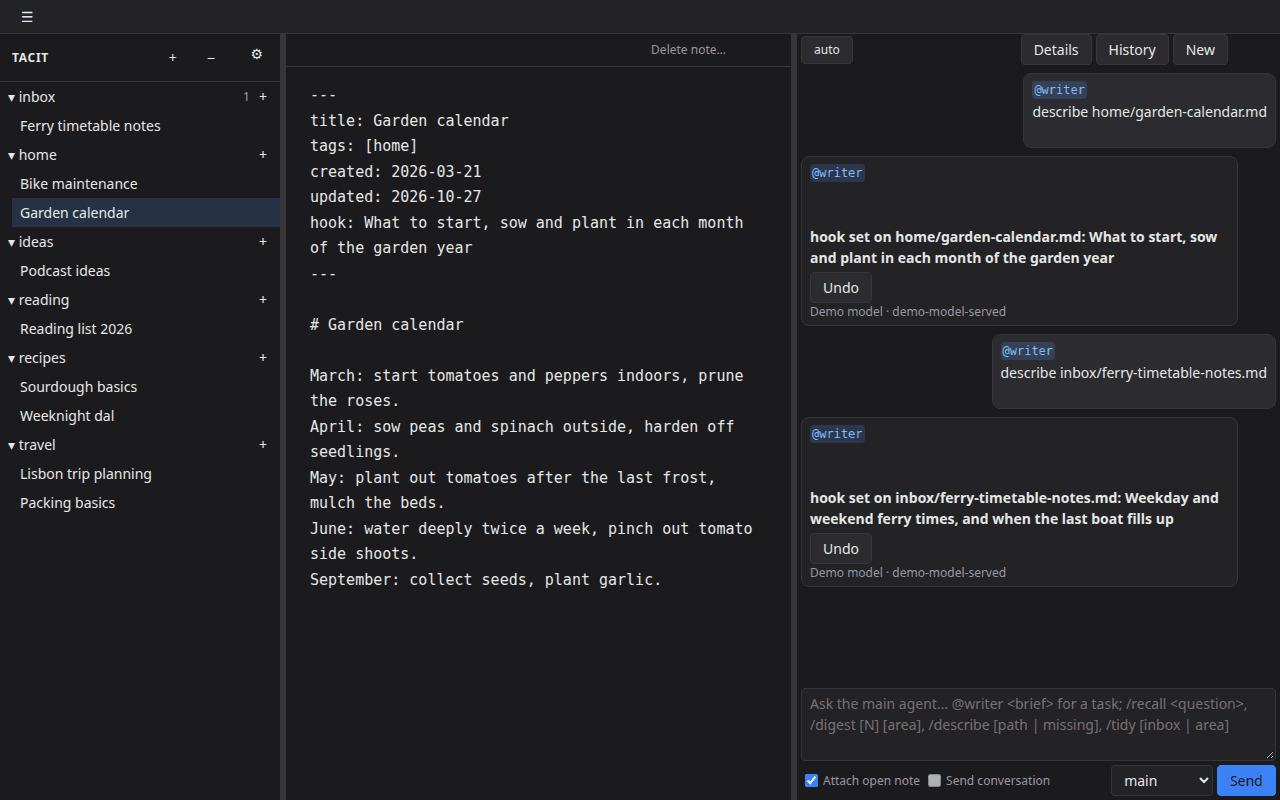Collapse the ideas folder
1280x800 pixels.
pyautogui.click(x=12, y=242)
